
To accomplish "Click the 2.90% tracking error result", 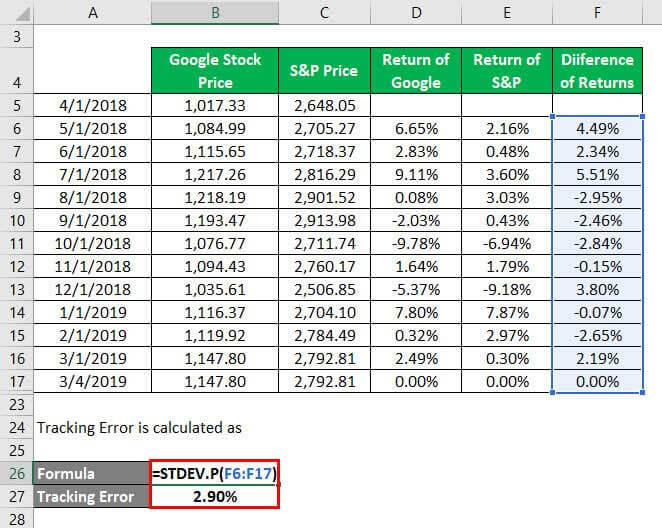I will pyautogui.click(x=214, y=496).
